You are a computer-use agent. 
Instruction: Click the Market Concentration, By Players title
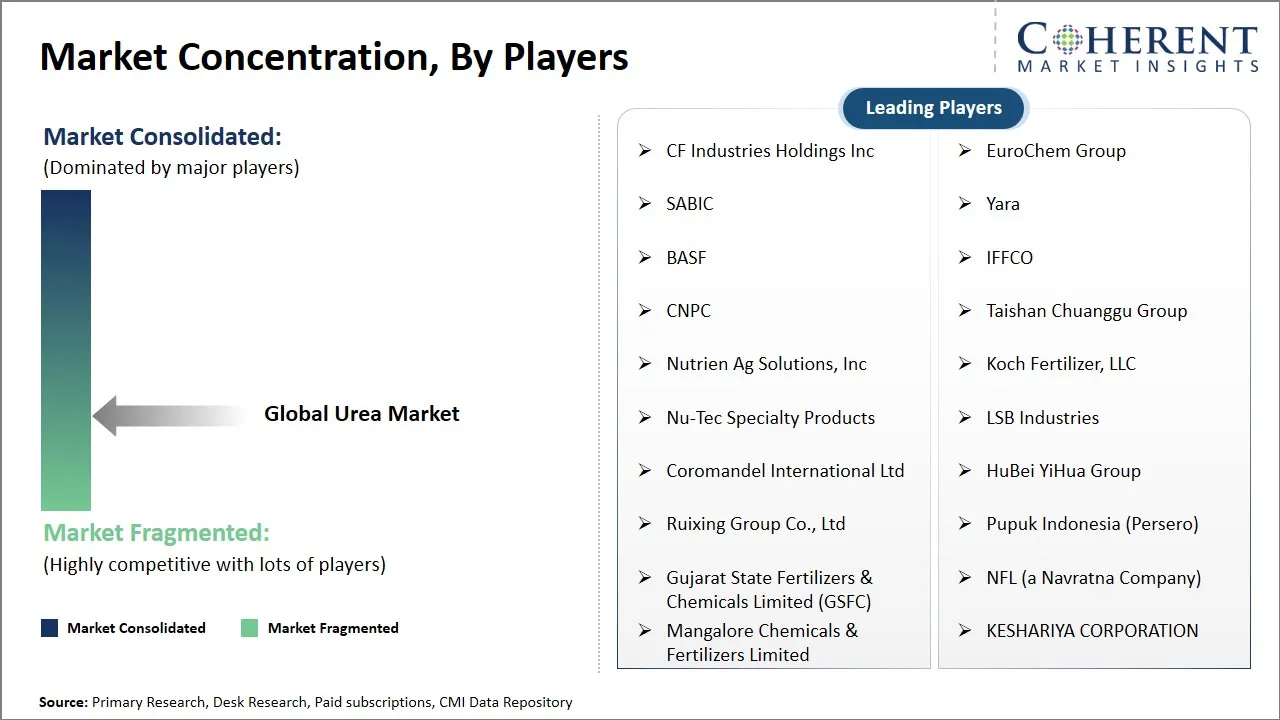pos(334,57)
